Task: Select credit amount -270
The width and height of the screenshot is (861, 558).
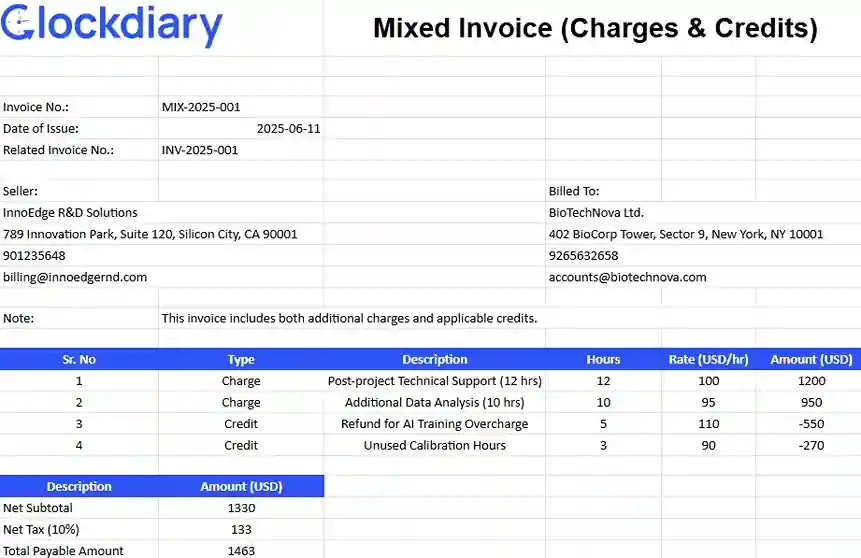Action: point(812,445)
